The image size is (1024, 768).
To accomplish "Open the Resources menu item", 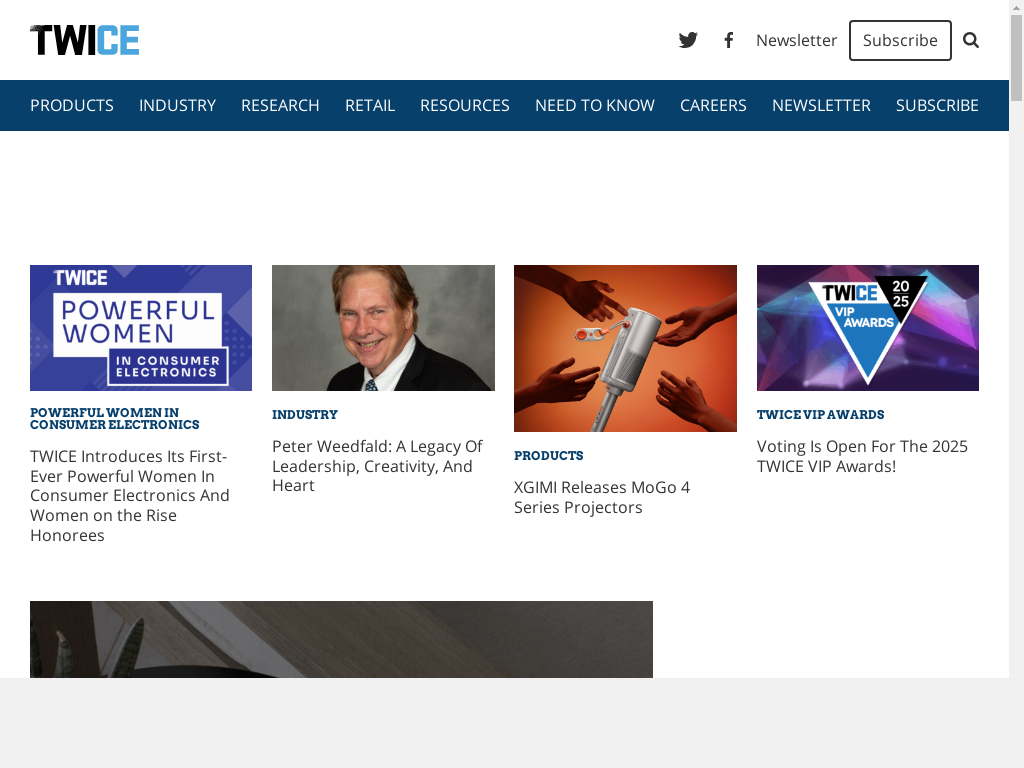I will (x=464, y=105).
